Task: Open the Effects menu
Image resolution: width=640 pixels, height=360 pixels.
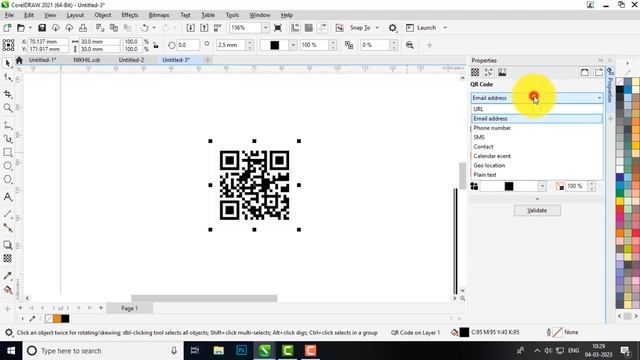Action: click(130, 15)
